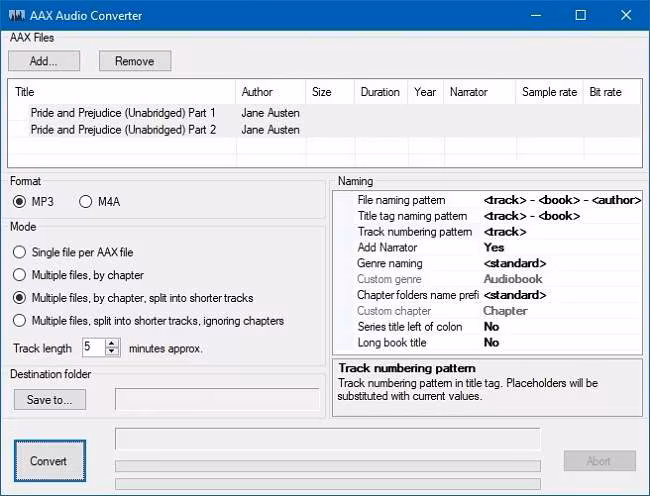The image size is (650, 496).
Task: Click the destination folder path field
Action: (x=217, y=399)
